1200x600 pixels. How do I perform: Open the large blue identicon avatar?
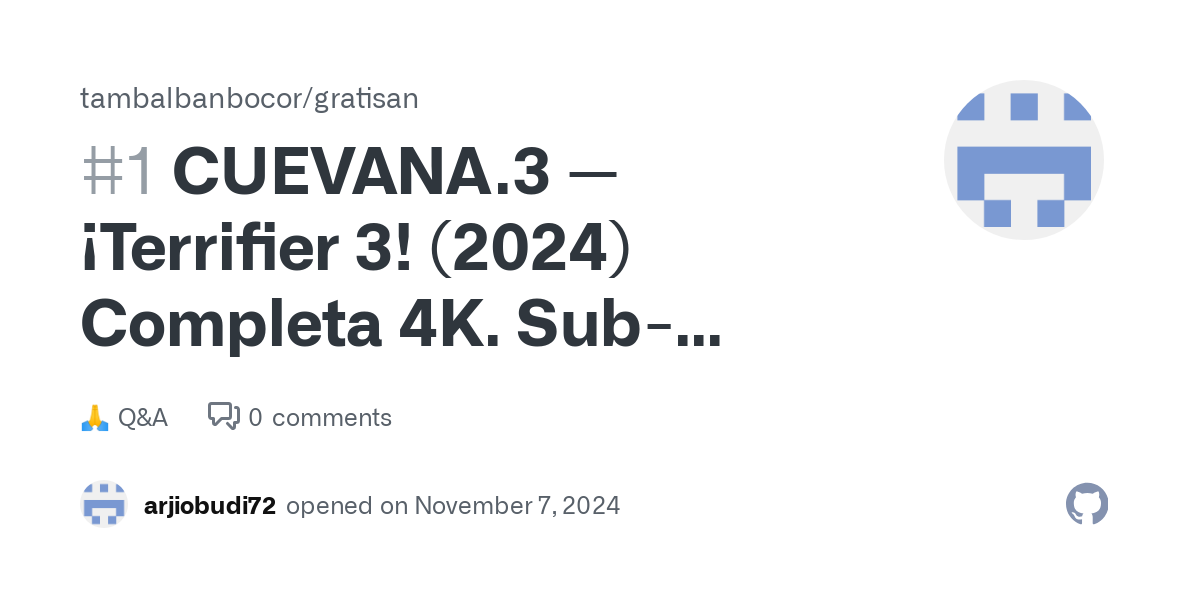[1024, 160]
